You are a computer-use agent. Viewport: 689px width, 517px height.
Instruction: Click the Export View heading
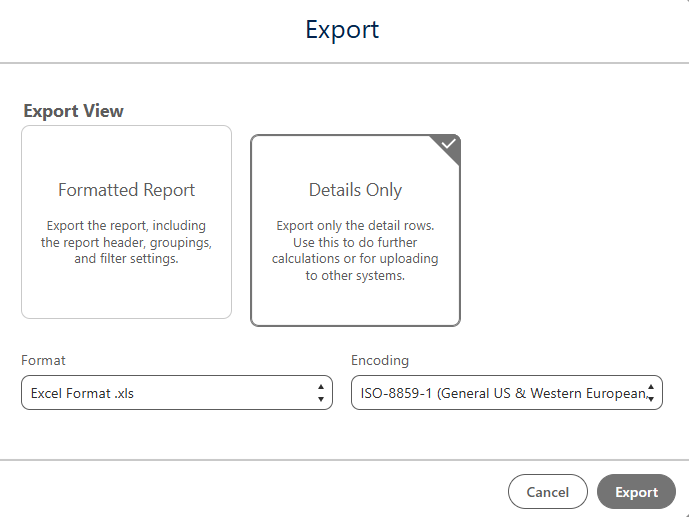(x=73, y=111)
